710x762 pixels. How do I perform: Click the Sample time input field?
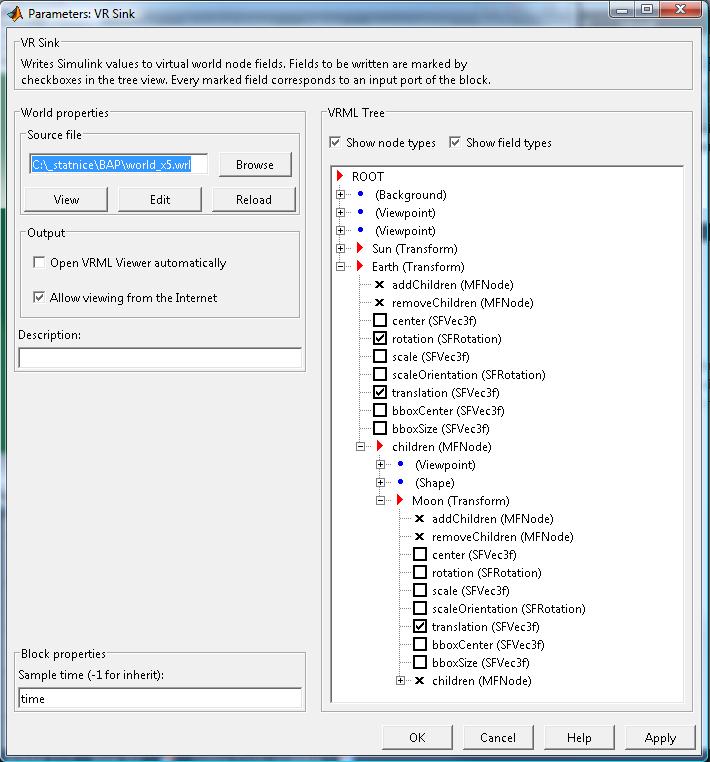click(159, 698)
